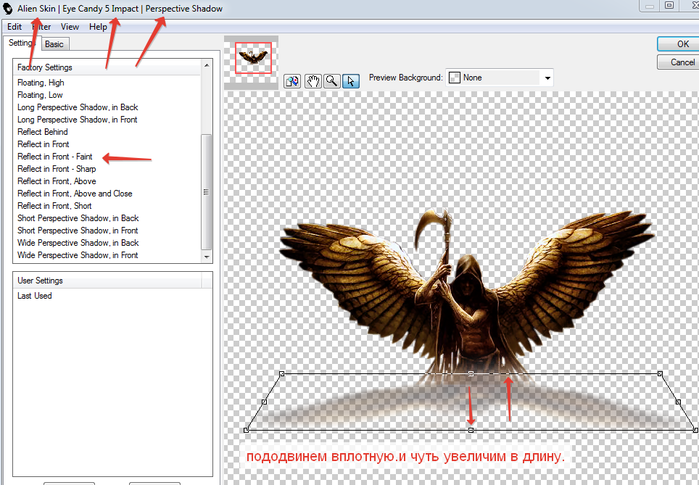Click the User Settings list header
Viewport: 699px width, 485px height.
107,280
